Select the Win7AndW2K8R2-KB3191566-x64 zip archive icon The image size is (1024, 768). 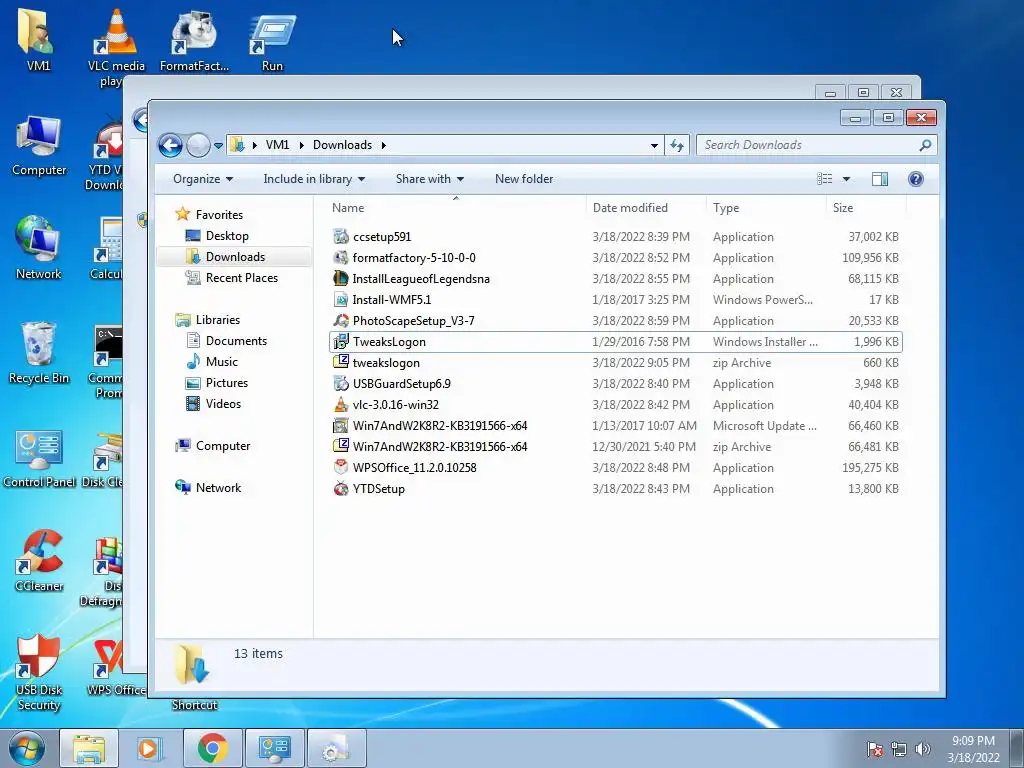(x=341, y=447)
